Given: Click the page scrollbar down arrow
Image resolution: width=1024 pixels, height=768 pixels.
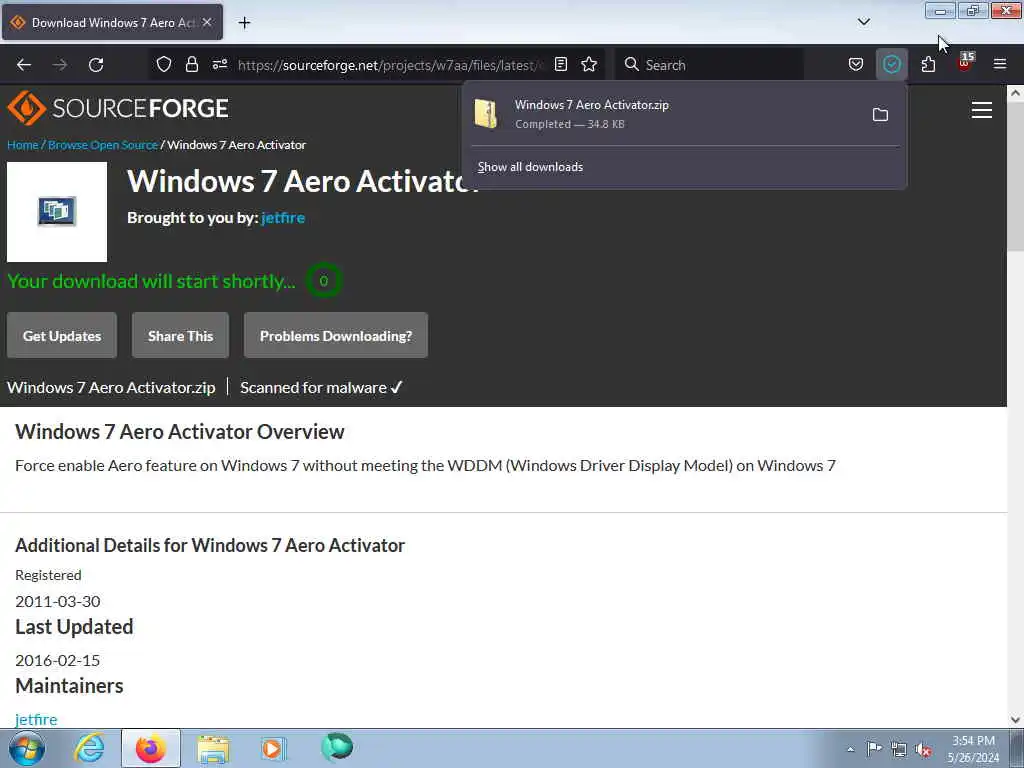Looking at the screenshot, I should (x=1016, y=720).
